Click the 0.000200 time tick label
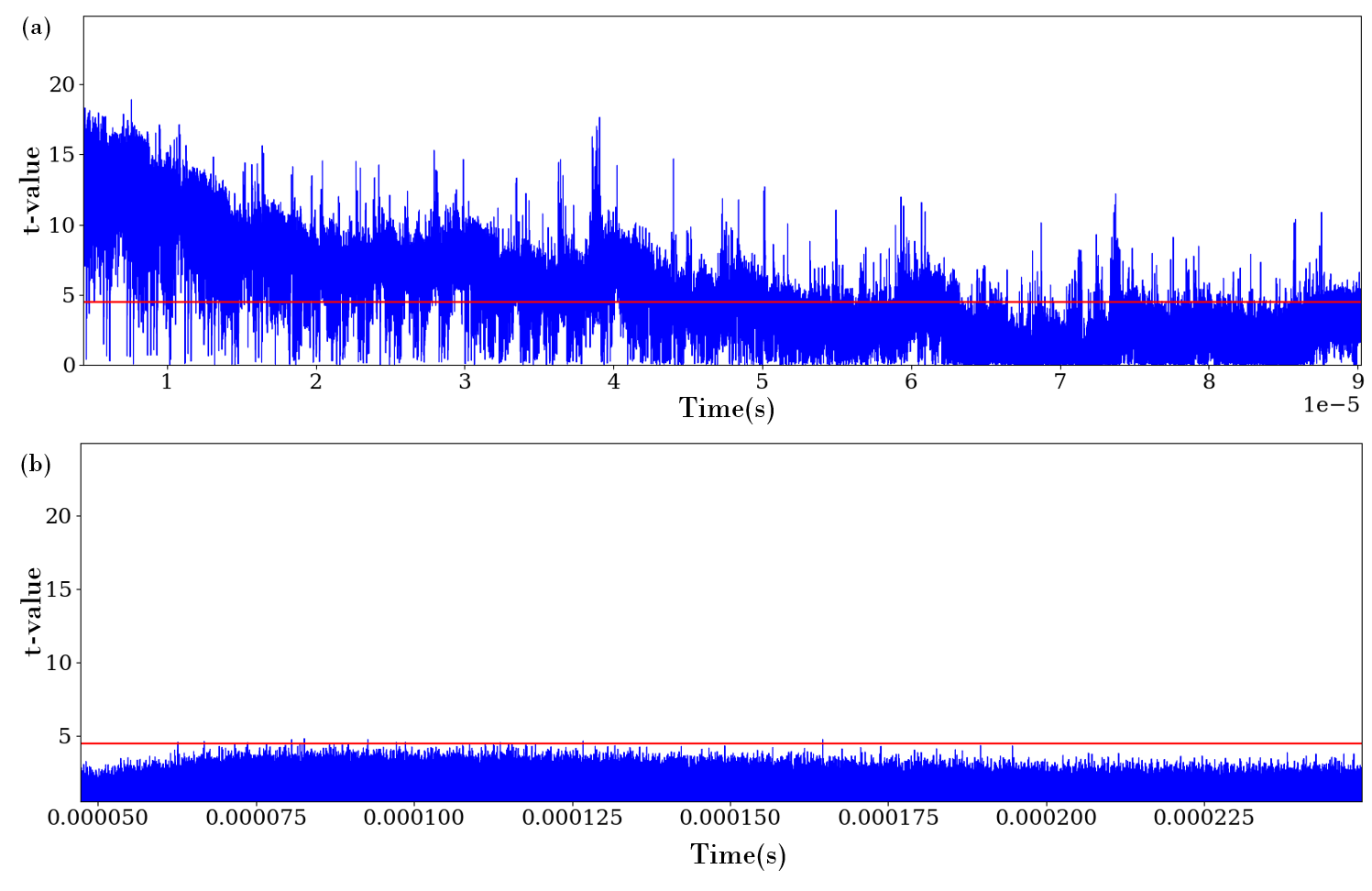 [x=1047, y=817]
